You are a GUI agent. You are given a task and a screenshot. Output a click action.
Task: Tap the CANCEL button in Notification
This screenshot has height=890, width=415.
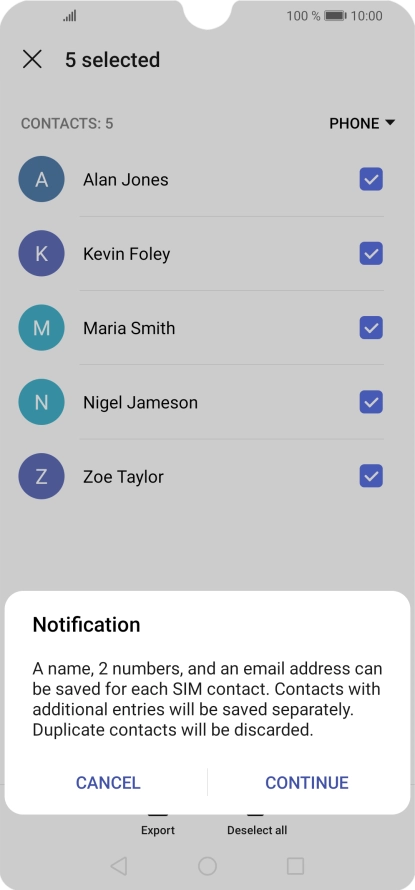(108, 783)
